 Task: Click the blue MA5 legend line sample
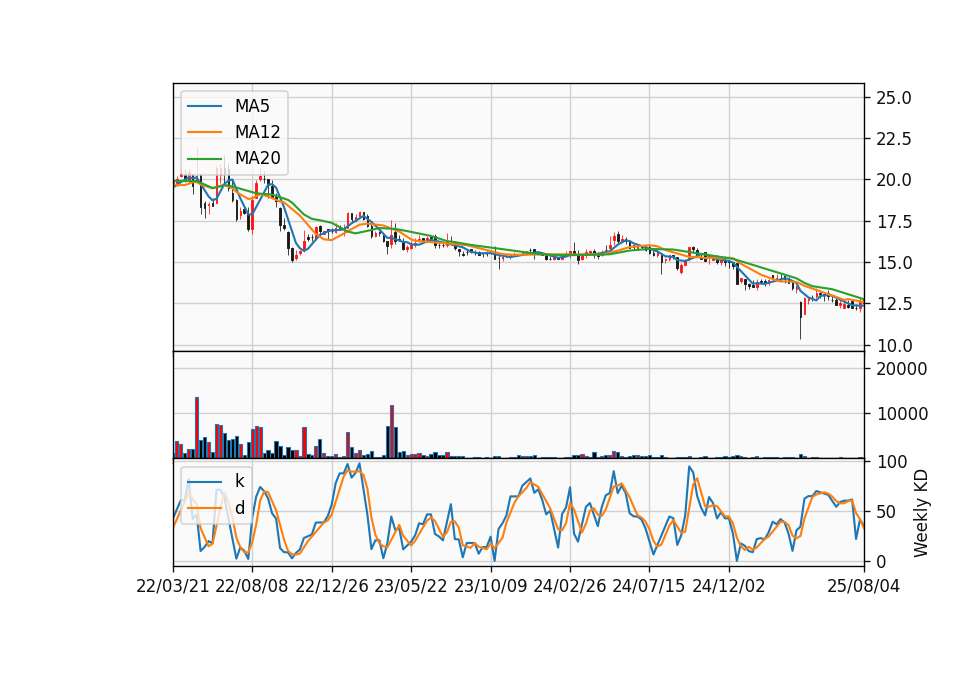pyautogui.click(x=204, y=107)
